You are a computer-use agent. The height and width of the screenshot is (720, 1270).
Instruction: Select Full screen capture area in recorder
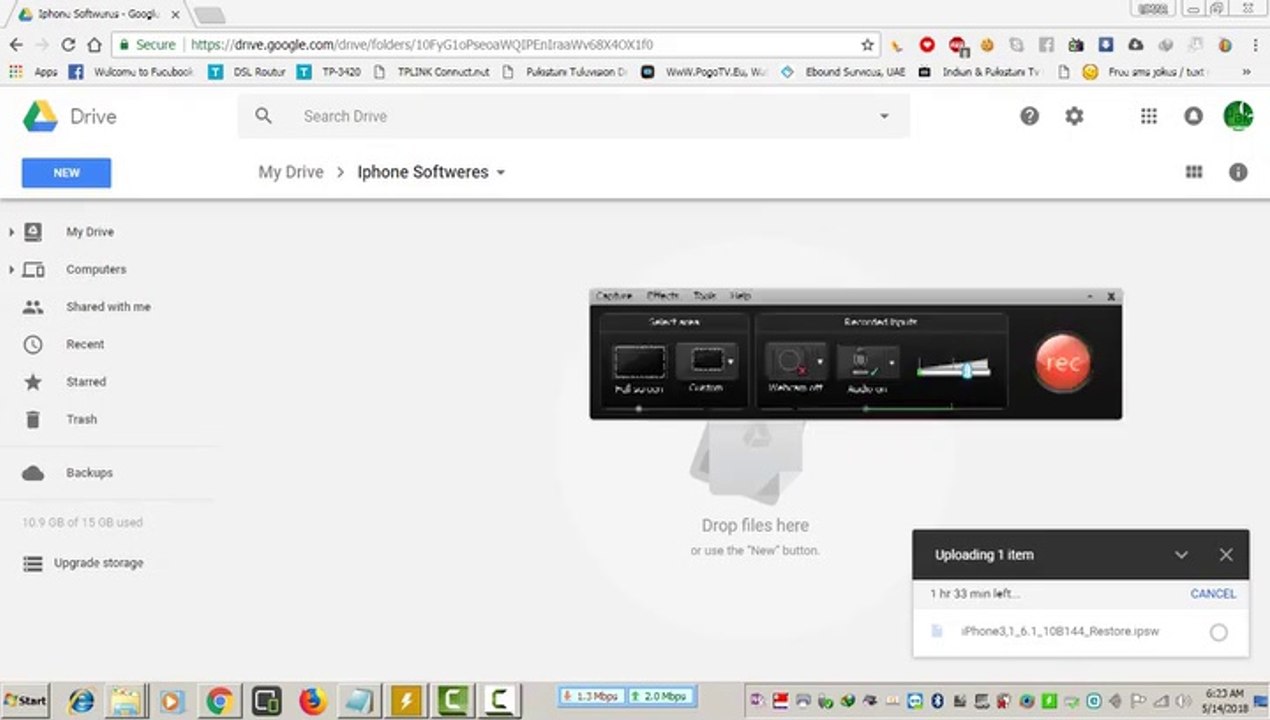point(639,367)
